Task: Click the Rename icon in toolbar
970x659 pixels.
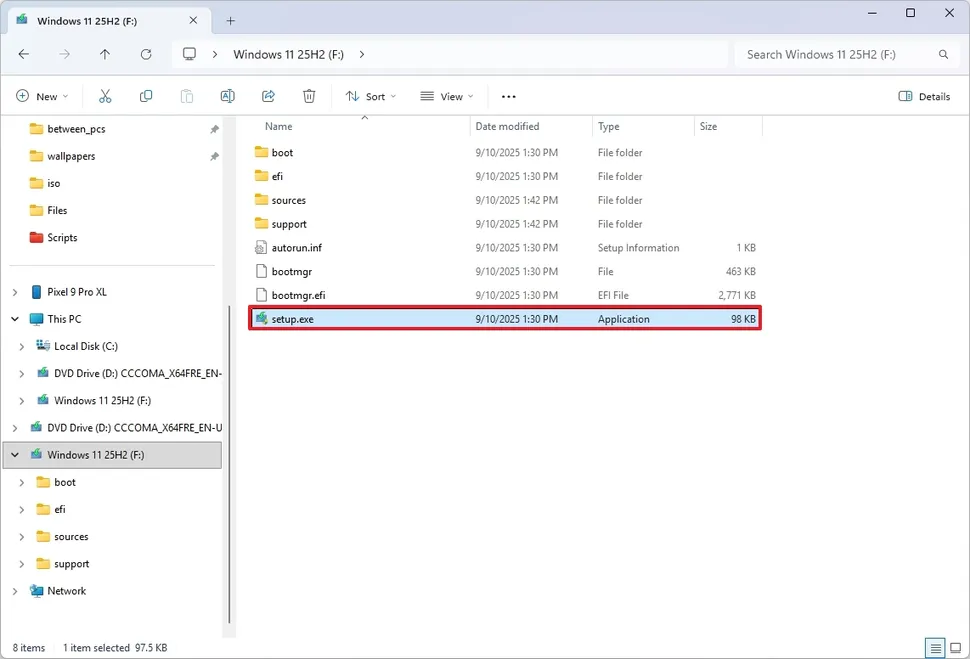Action: 227,96
